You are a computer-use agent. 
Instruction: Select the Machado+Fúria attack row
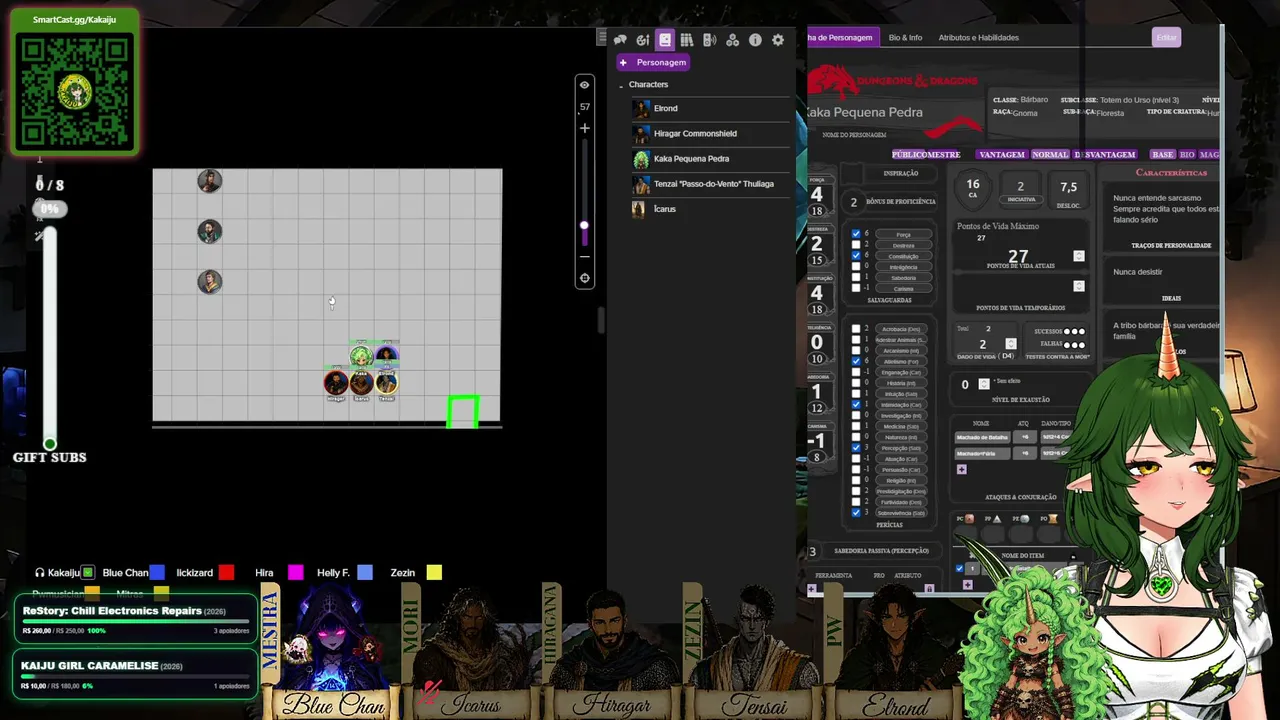981,453
